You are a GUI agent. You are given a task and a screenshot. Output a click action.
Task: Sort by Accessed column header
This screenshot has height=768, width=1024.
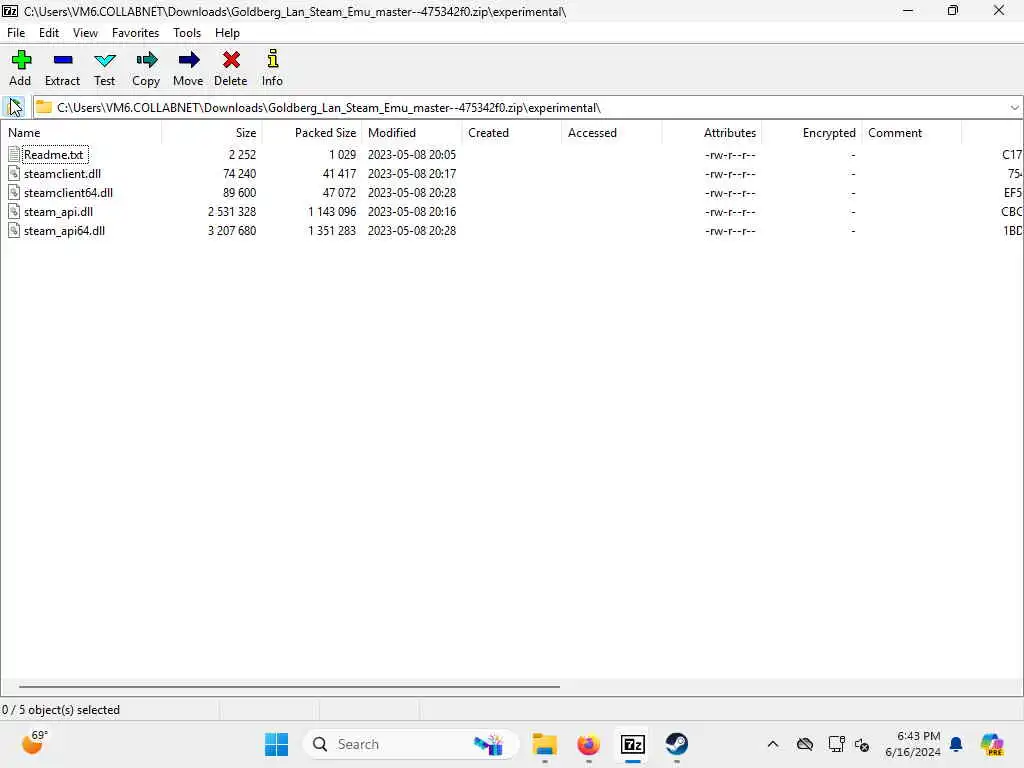point(612,133)
